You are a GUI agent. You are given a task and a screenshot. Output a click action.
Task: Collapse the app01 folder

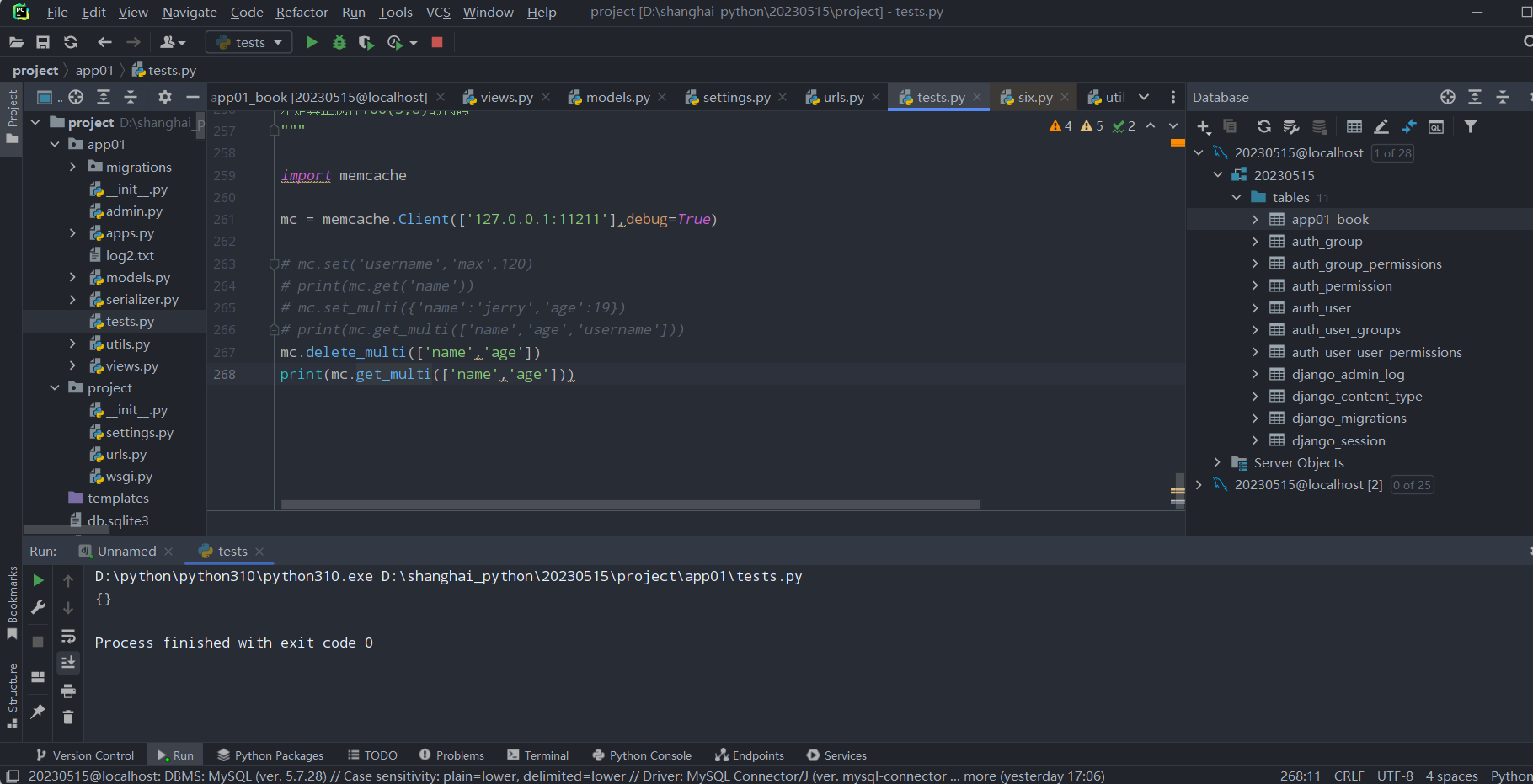coord(55,145)
